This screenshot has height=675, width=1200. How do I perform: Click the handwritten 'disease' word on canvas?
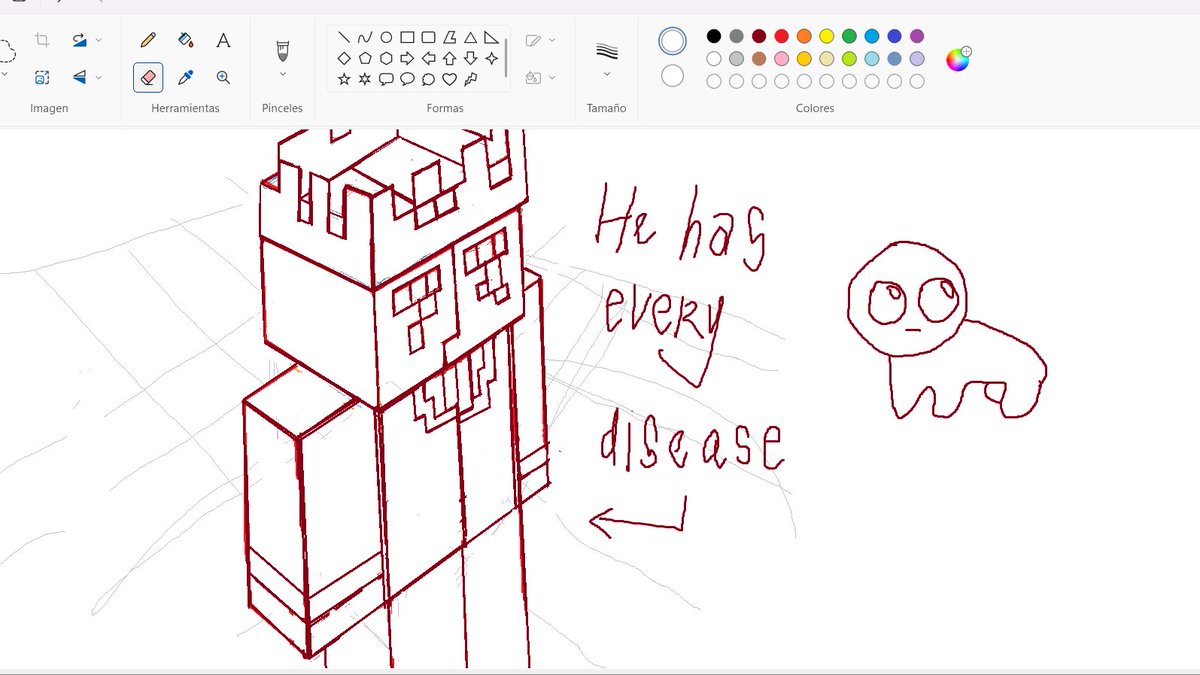(x=691, y=443)
